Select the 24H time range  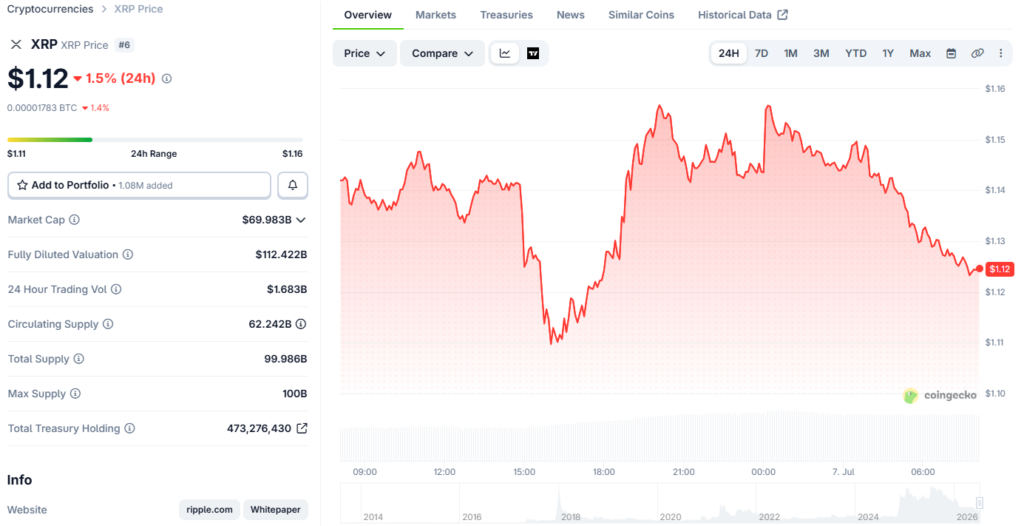[729, 54]
